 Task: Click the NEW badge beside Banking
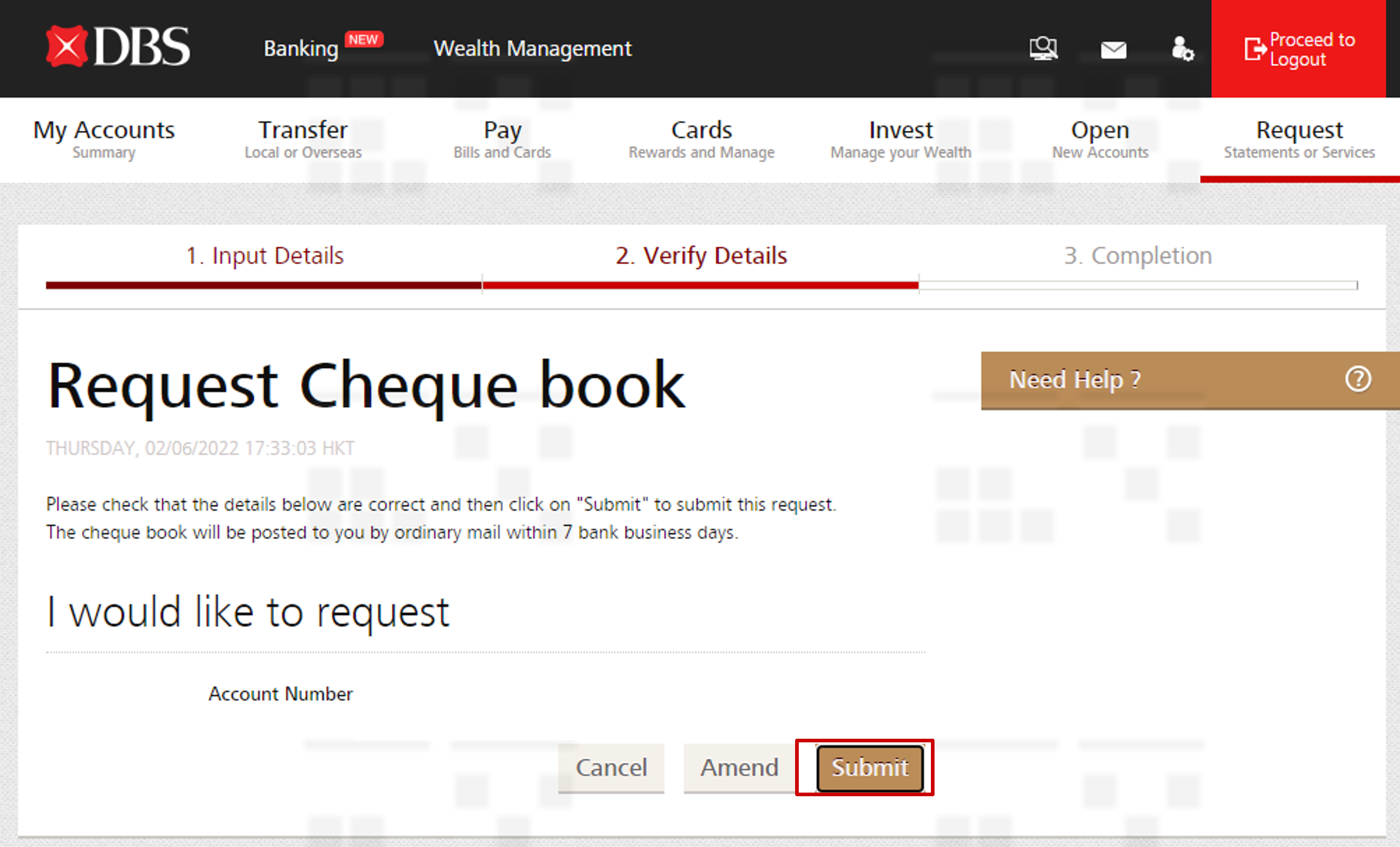364,39
